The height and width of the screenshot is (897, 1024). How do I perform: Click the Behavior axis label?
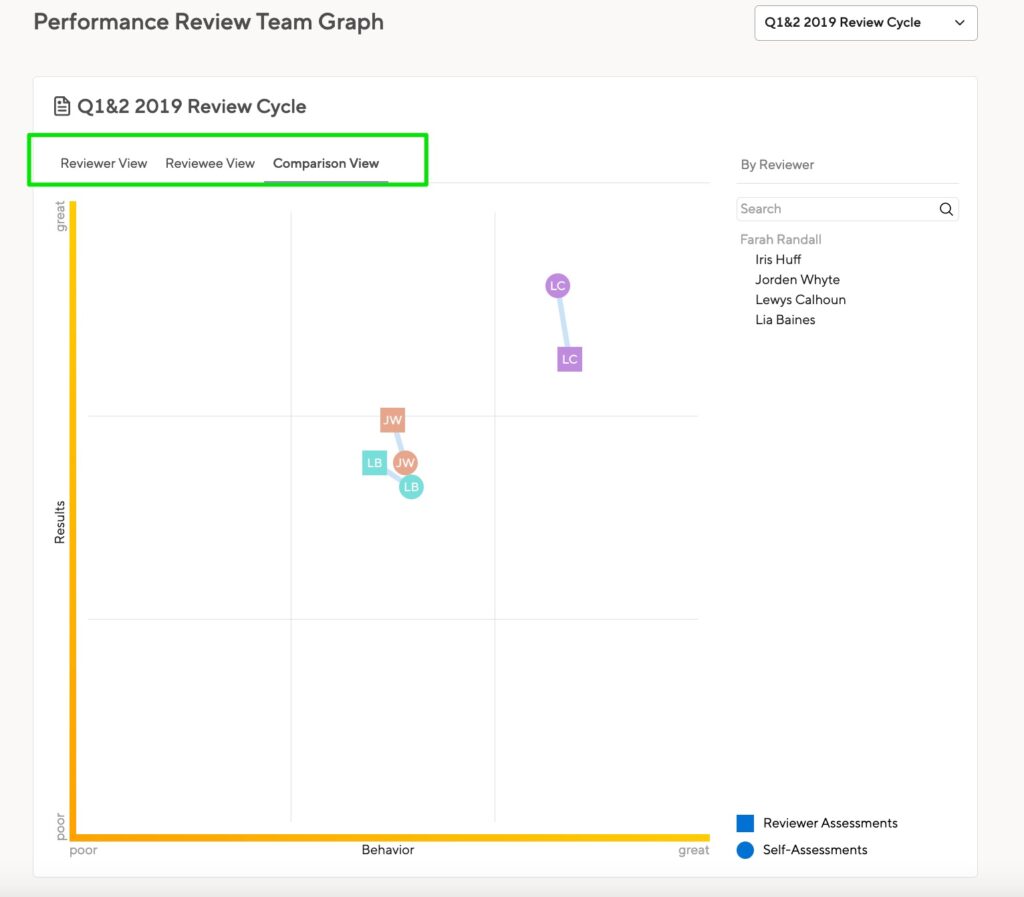388,850
